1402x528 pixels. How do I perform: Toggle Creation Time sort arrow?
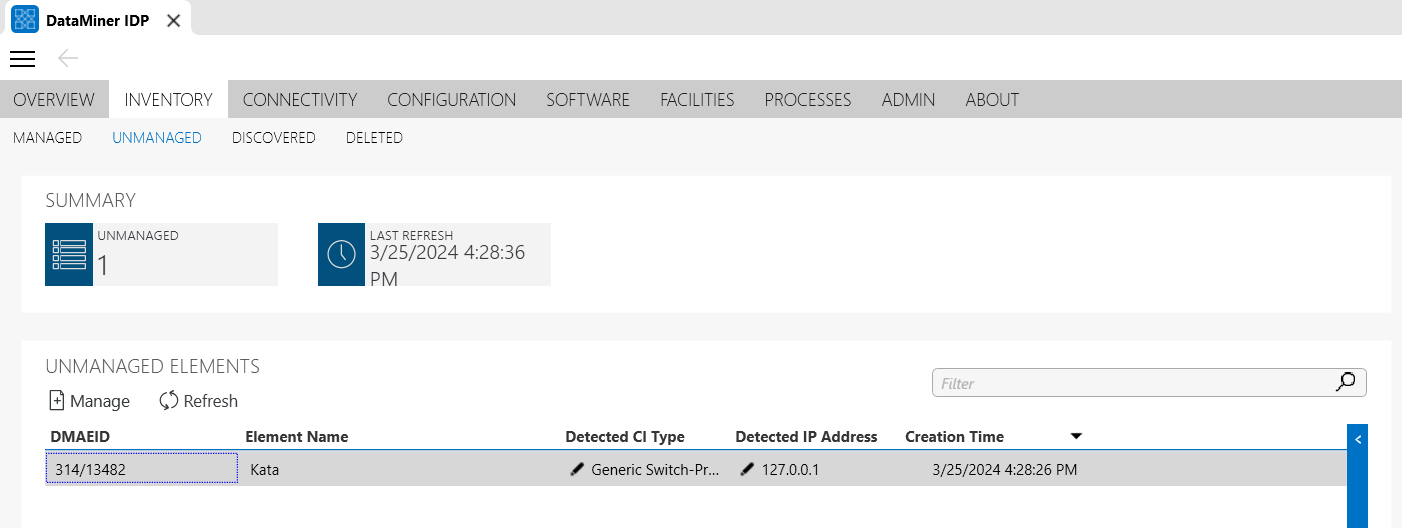coord(1076,436)
